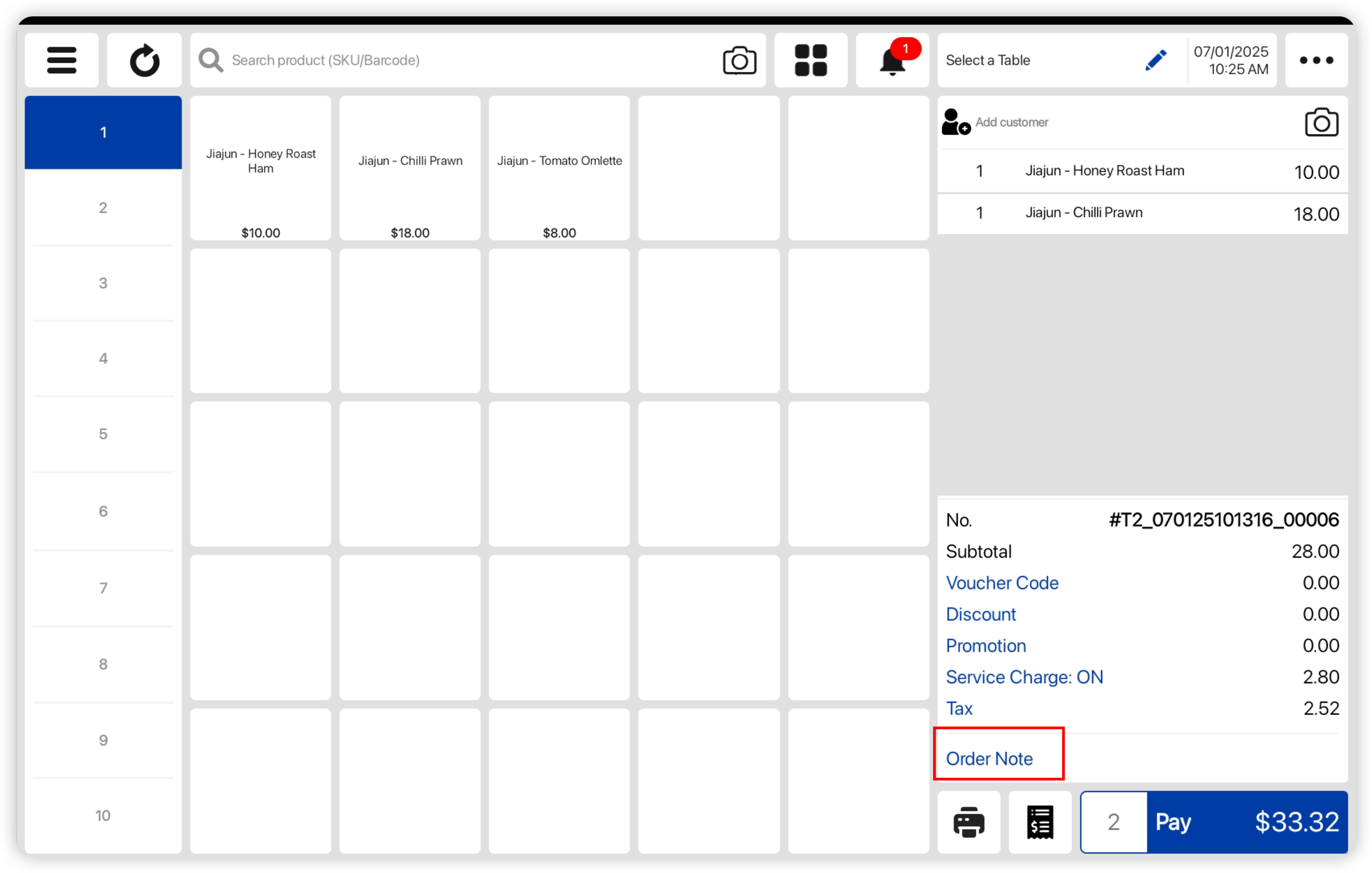Open the notifications bell

coord(892,60)
